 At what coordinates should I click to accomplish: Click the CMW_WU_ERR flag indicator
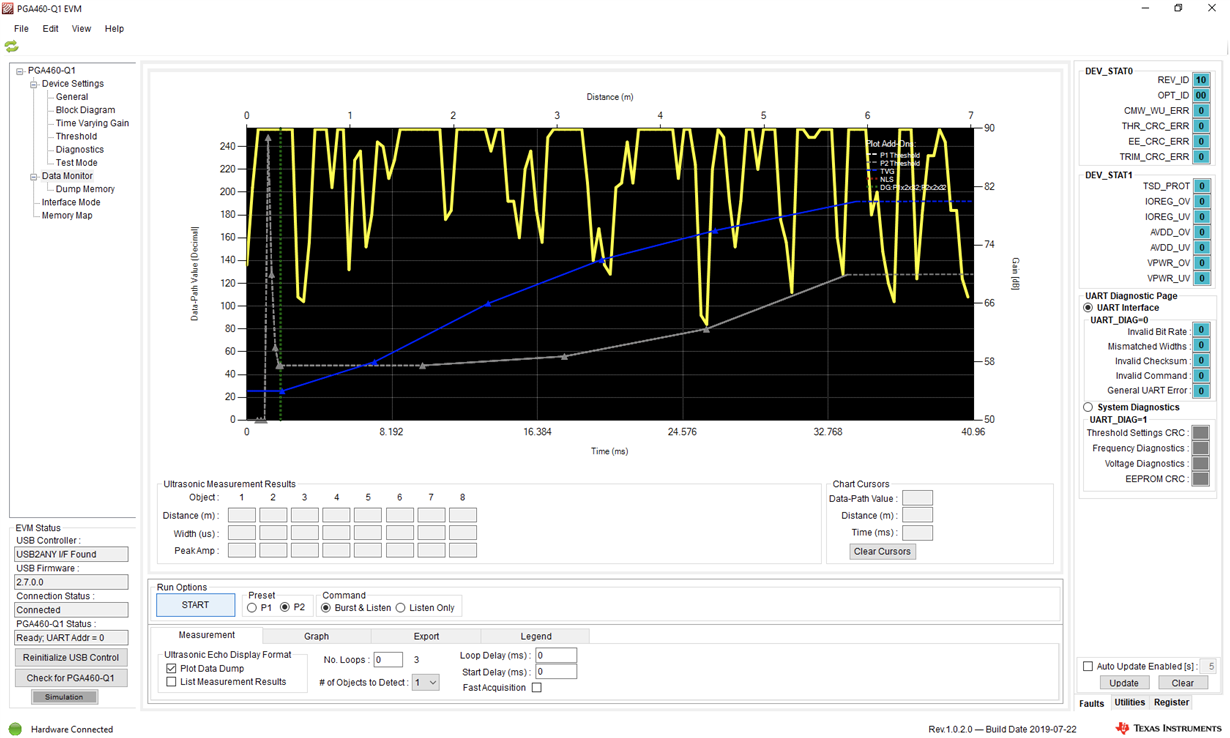point(1201,111)
